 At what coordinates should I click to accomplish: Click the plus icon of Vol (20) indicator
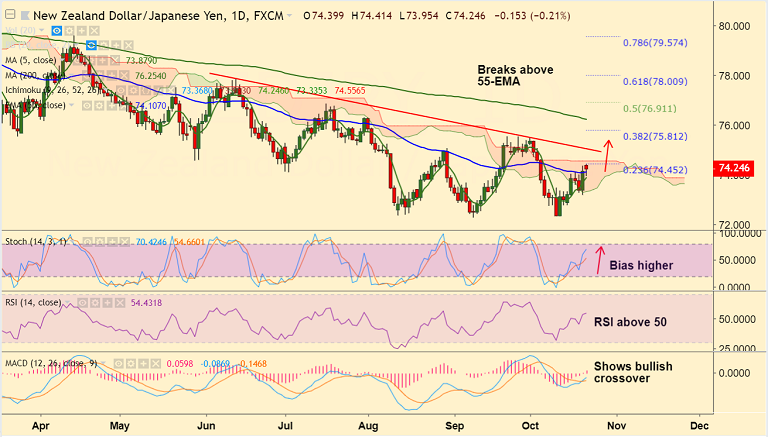[x=82, y=31]
